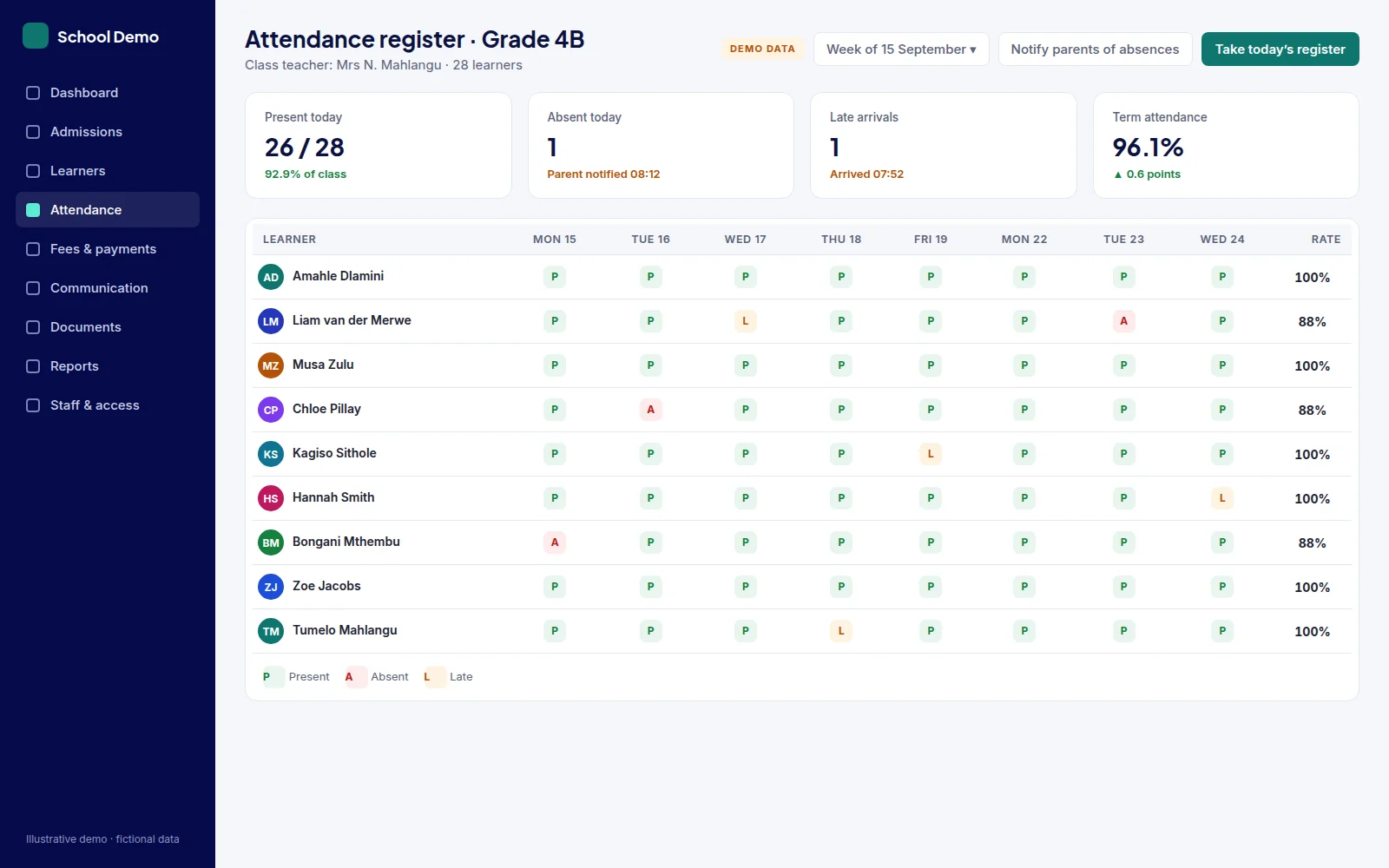This screenshot has height=868, width=1389.
Task: Click Zoe Jacobs' ZJ avatar
Action: click(271, 587)
